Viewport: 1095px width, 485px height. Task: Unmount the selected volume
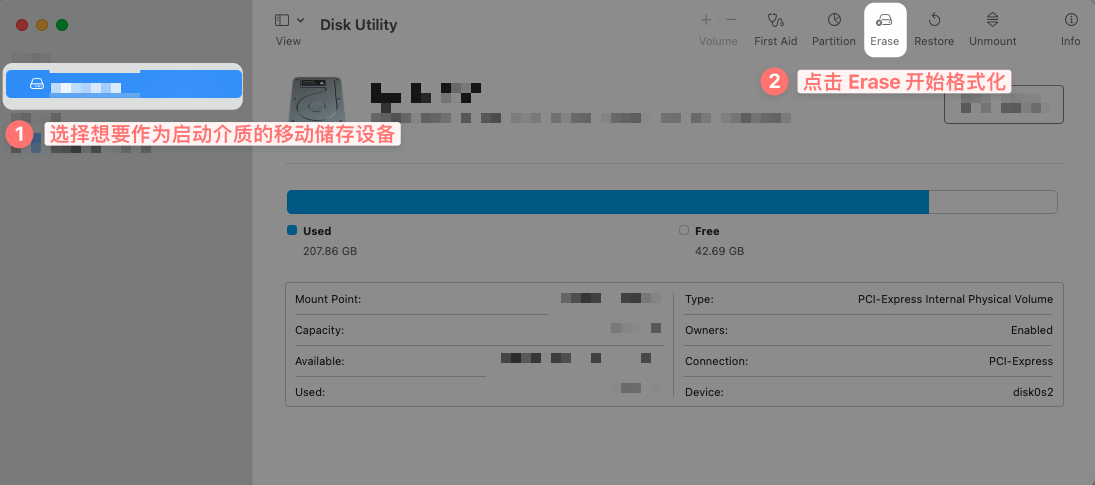click(x=993, y=21)
